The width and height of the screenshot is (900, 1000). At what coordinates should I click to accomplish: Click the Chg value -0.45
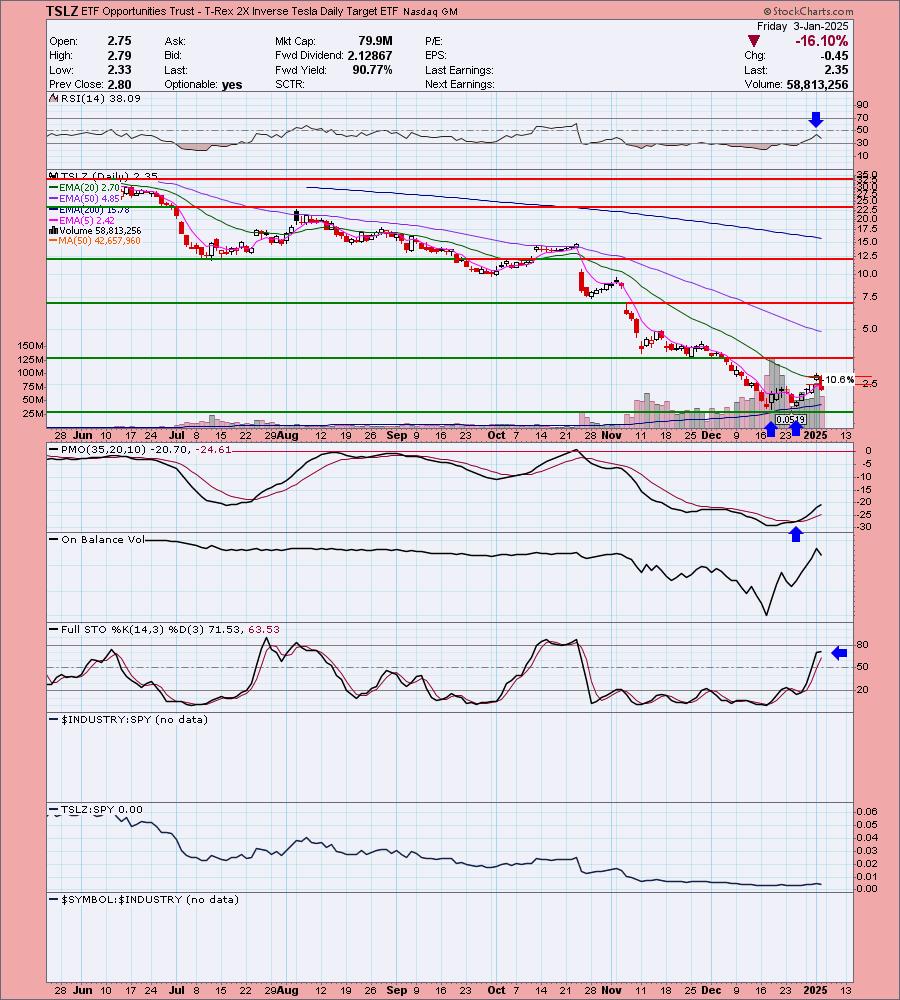[x=834, y=55]
